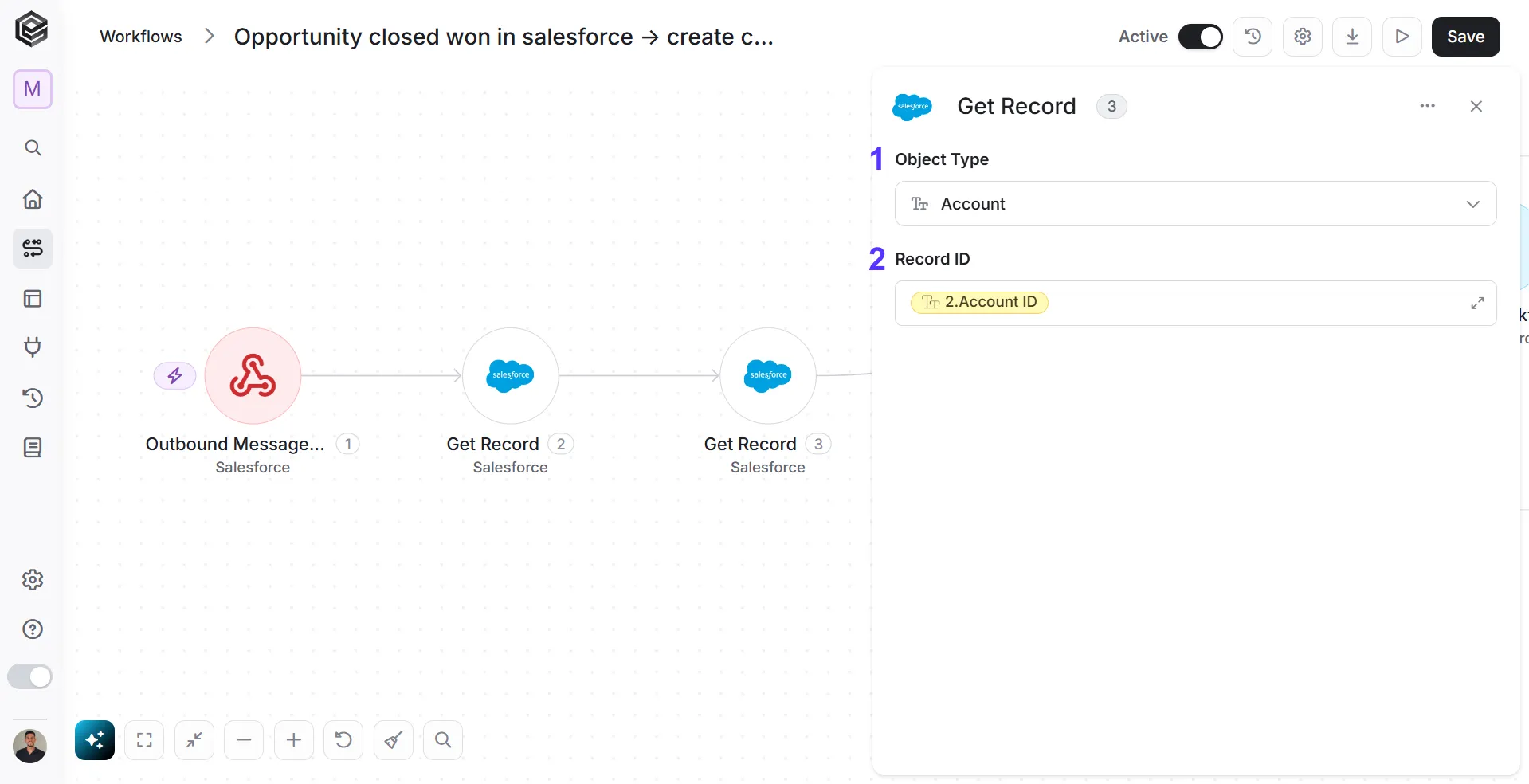Image resolution: width=1529 pixels, height=784 pixels.
Task: Open the Get Record panel more options
Action: click(x=1428, y=106)
